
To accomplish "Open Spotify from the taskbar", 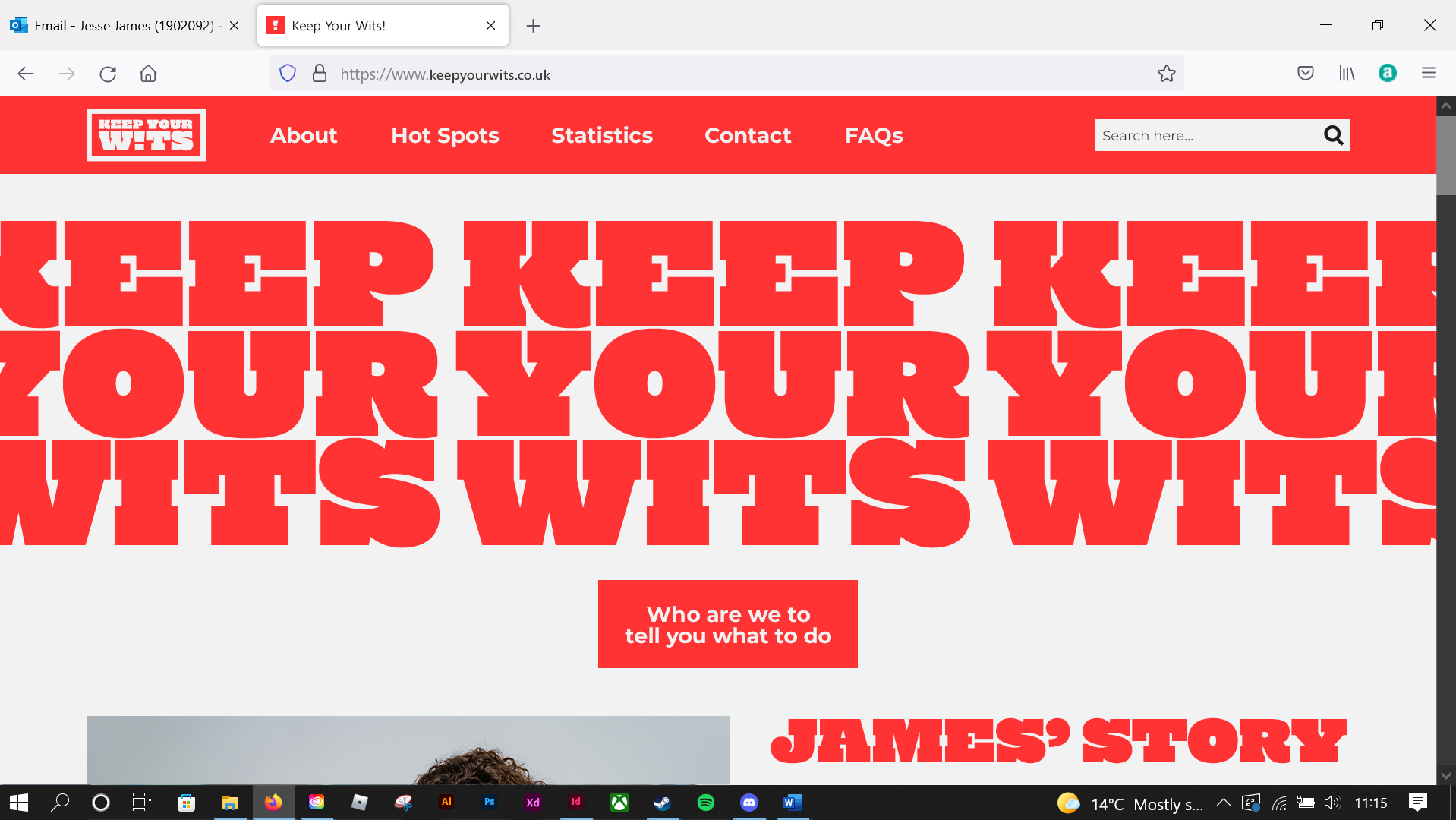I will pyautogui.click(x=706, y=803).
